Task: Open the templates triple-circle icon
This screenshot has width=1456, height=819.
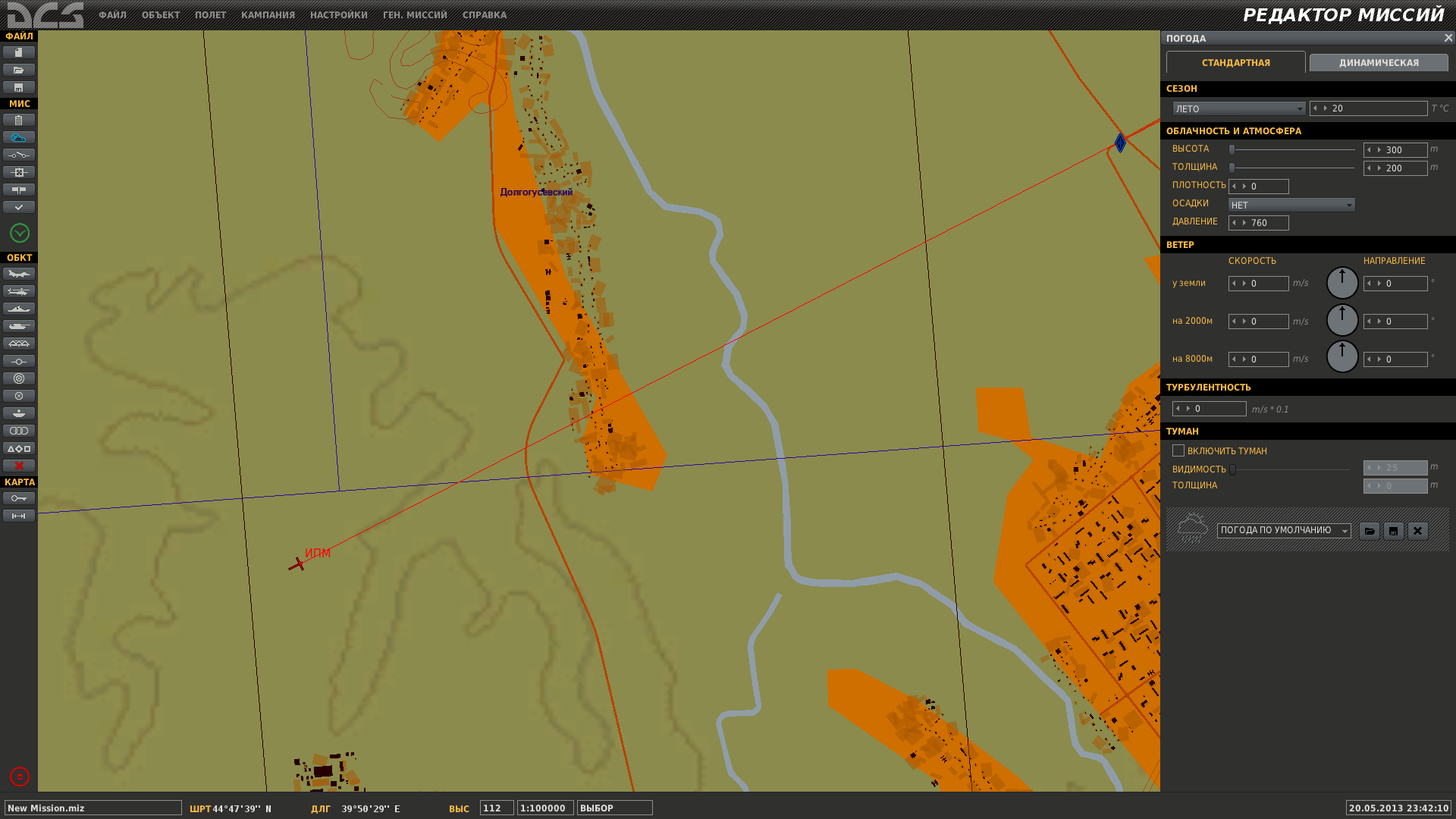Action: coord(19,431)
